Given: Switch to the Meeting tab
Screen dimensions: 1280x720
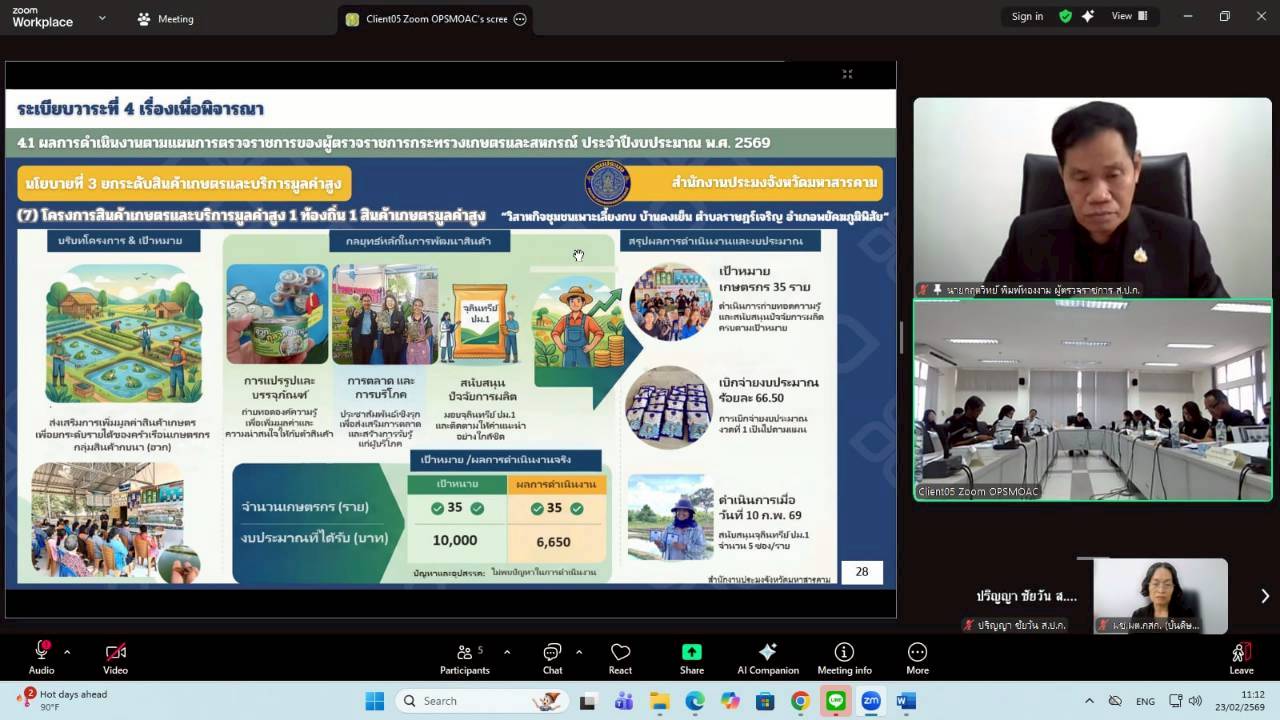Looking at the screenshot, I should click(166, 19).
